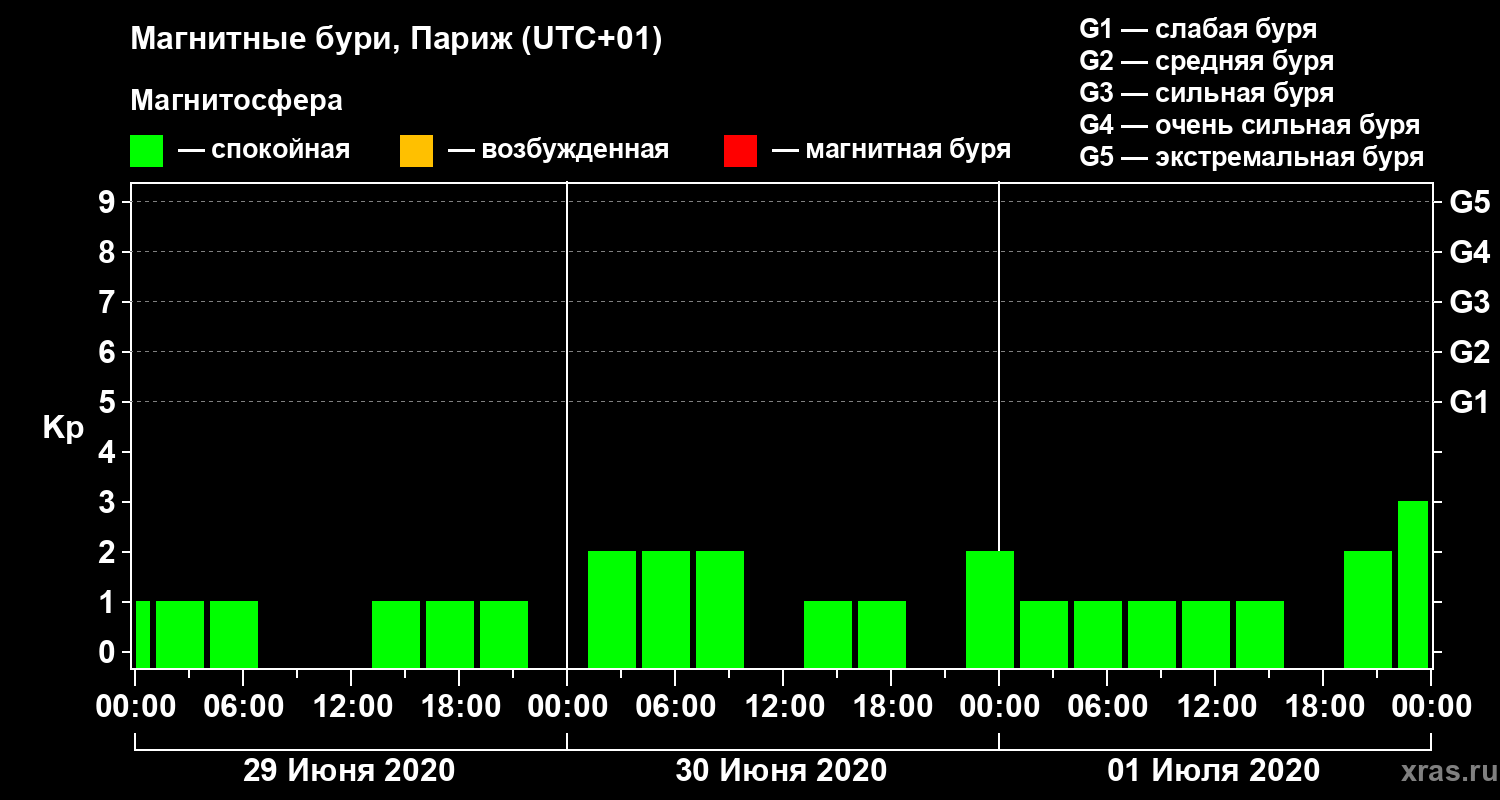
Task: Click the "01 Июля 2020" date label
Action: tap(1213, 771)
